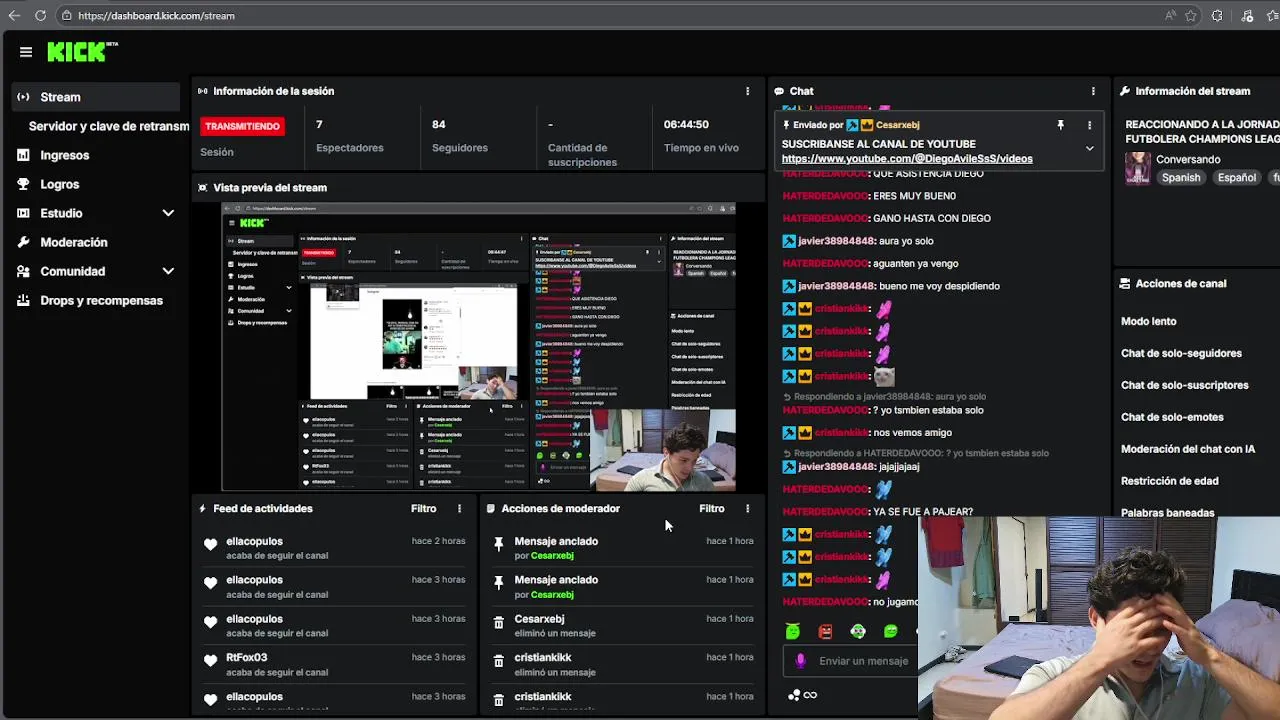Go back with the browser back arrow
1280x720 pixels.
point(13,15)
